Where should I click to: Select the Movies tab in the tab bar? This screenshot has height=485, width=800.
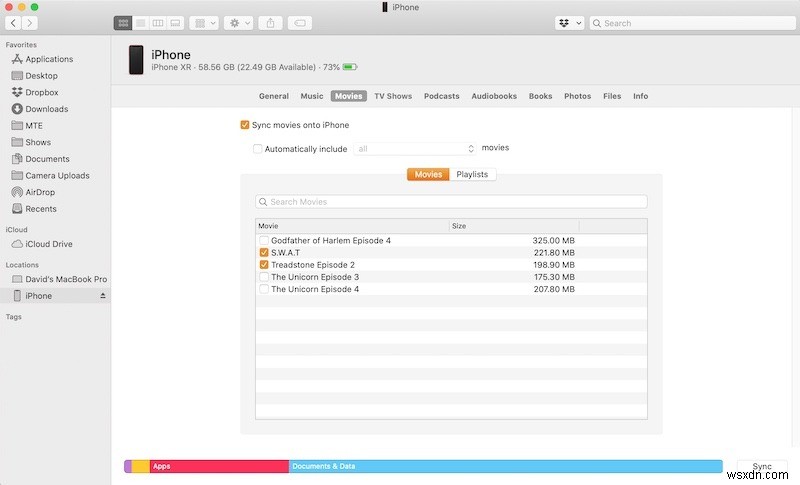[x=348, y=96]
